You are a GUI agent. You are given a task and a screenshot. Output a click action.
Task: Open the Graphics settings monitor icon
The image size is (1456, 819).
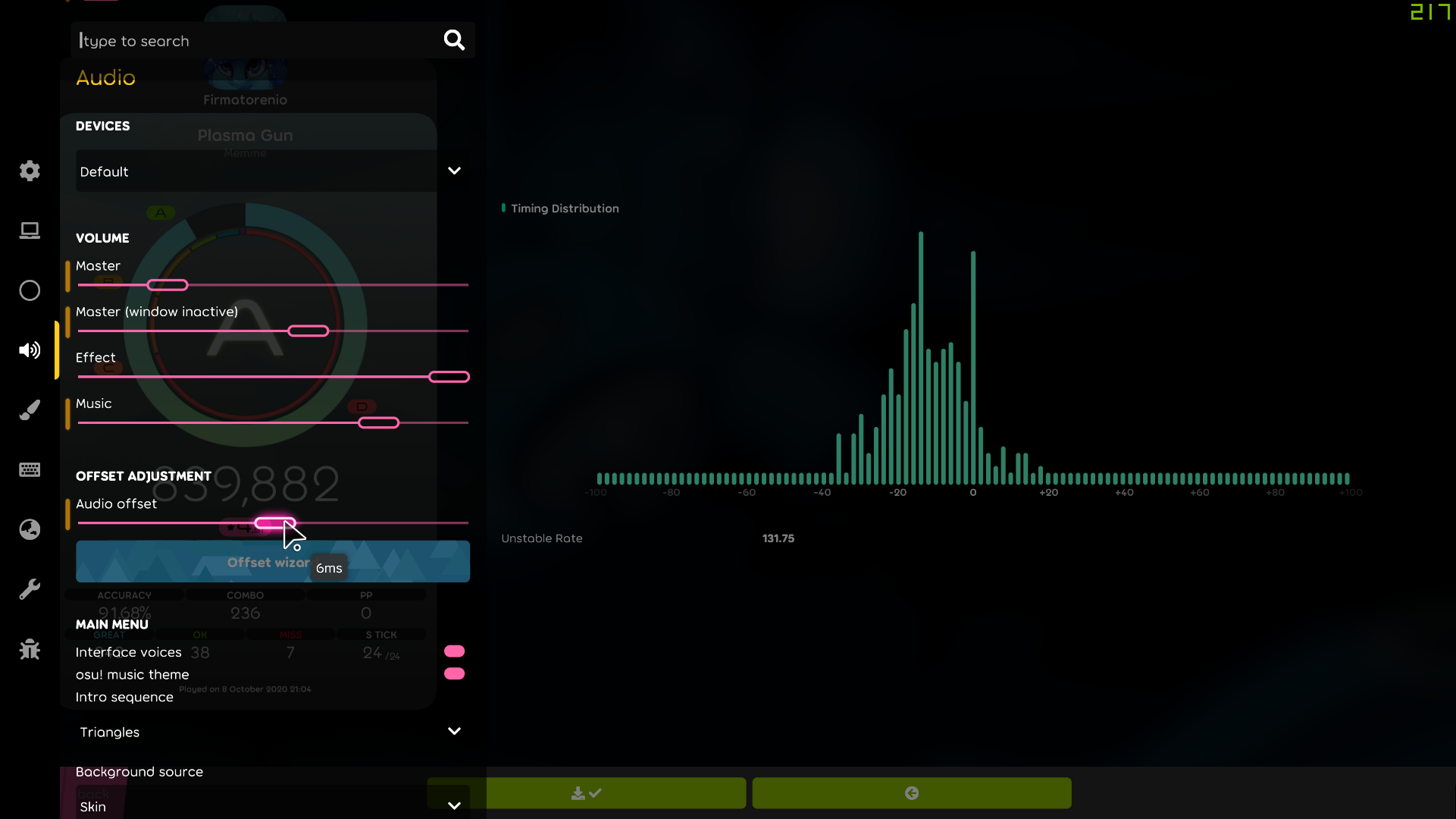click(x=30, y=231)
